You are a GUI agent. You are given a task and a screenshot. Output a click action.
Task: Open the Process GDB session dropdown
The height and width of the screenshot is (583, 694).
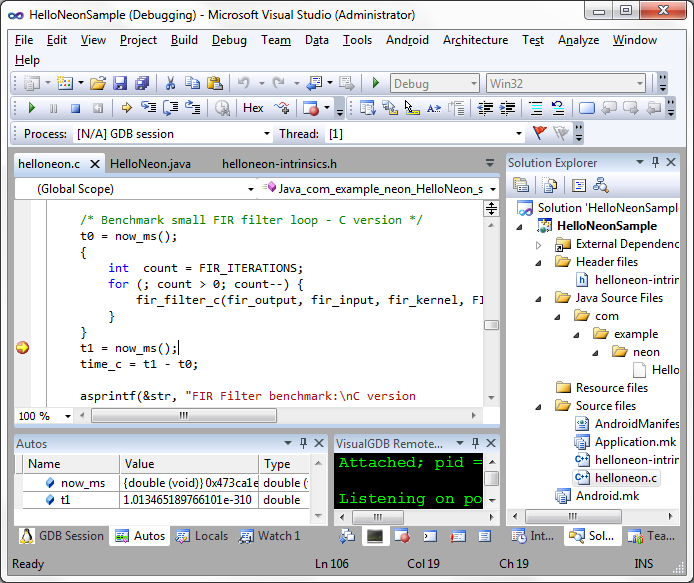pos(266,134)
